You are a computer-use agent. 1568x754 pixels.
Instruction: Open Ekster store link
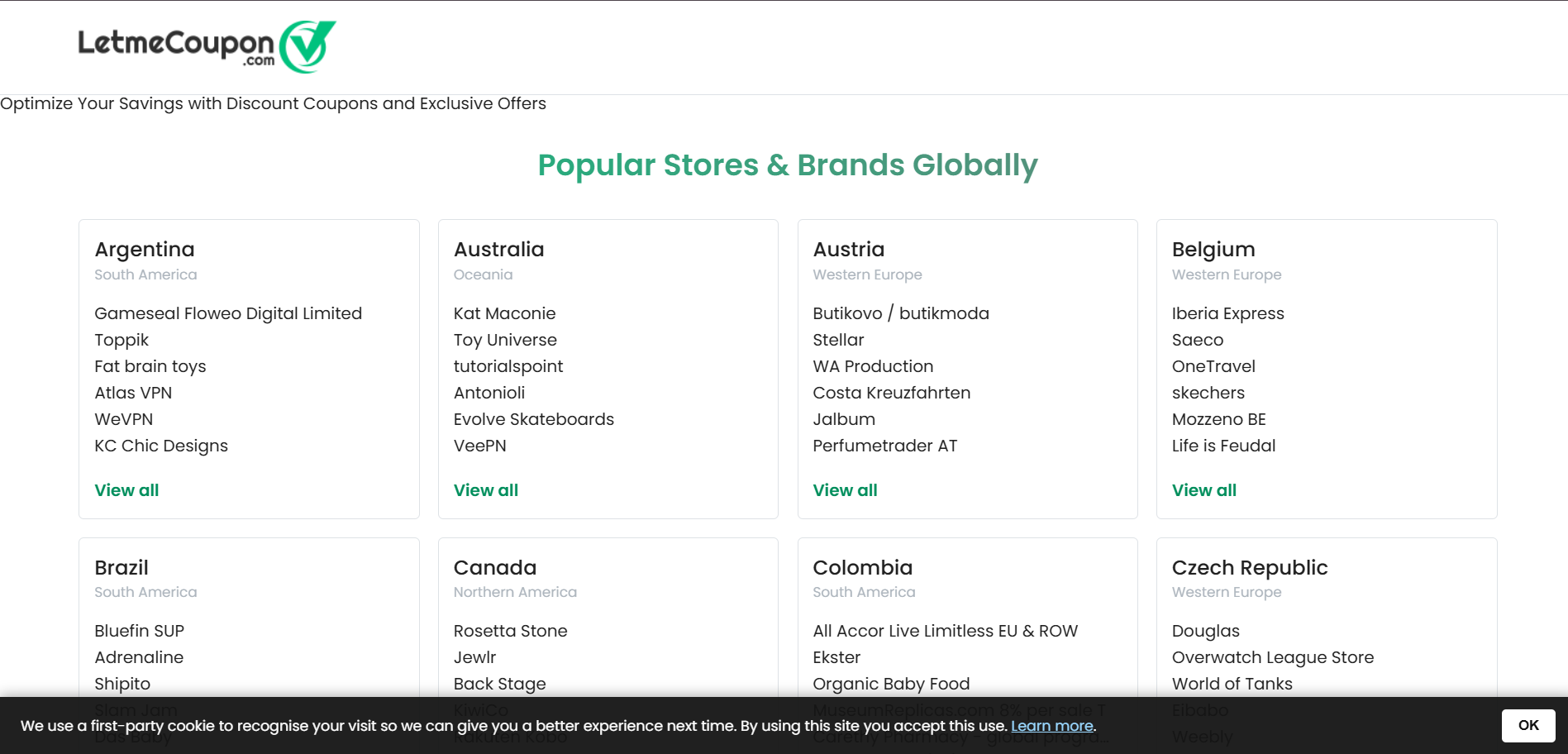click(x=836, y=657)
